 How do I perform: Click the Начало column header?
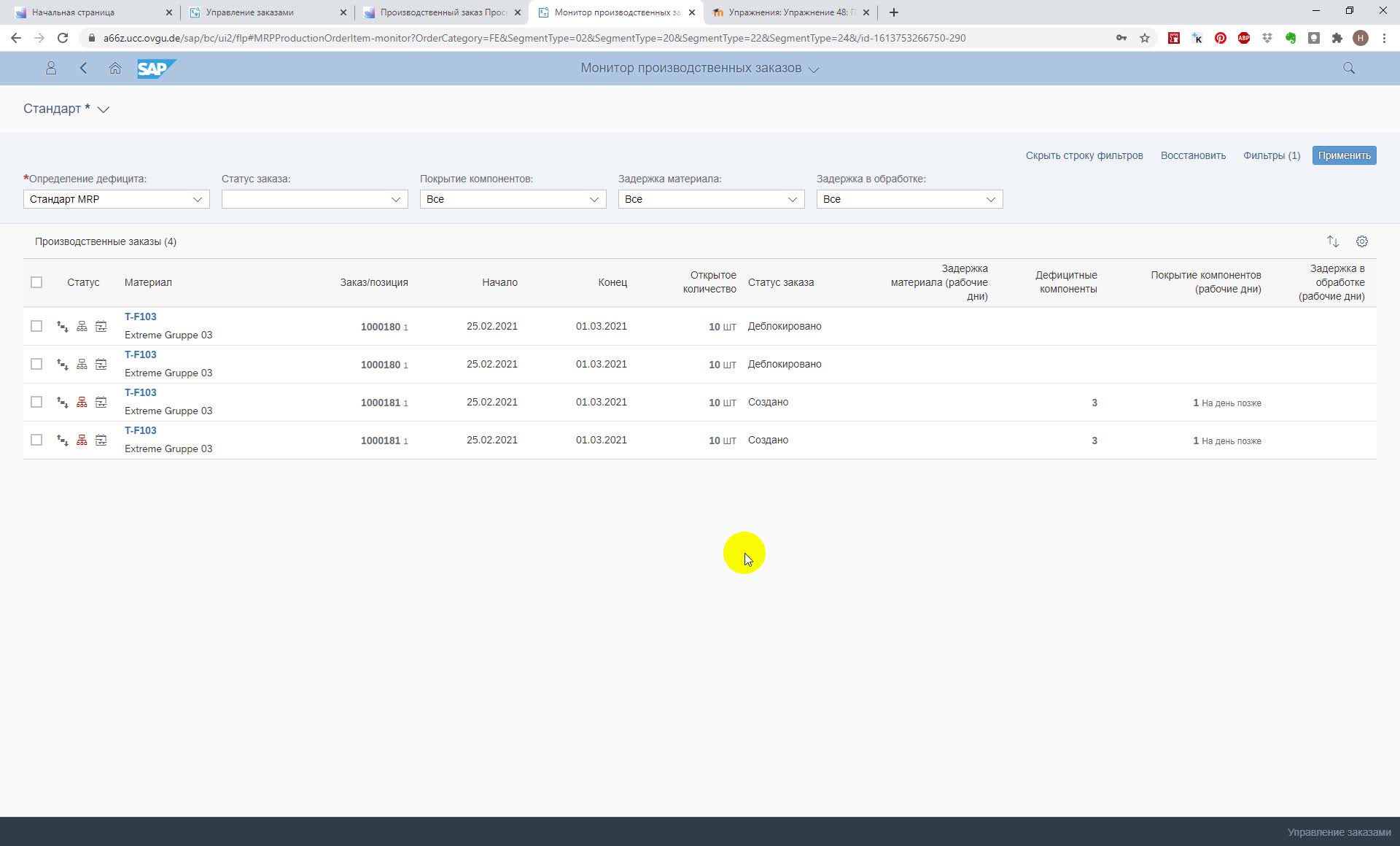(499, 282)
